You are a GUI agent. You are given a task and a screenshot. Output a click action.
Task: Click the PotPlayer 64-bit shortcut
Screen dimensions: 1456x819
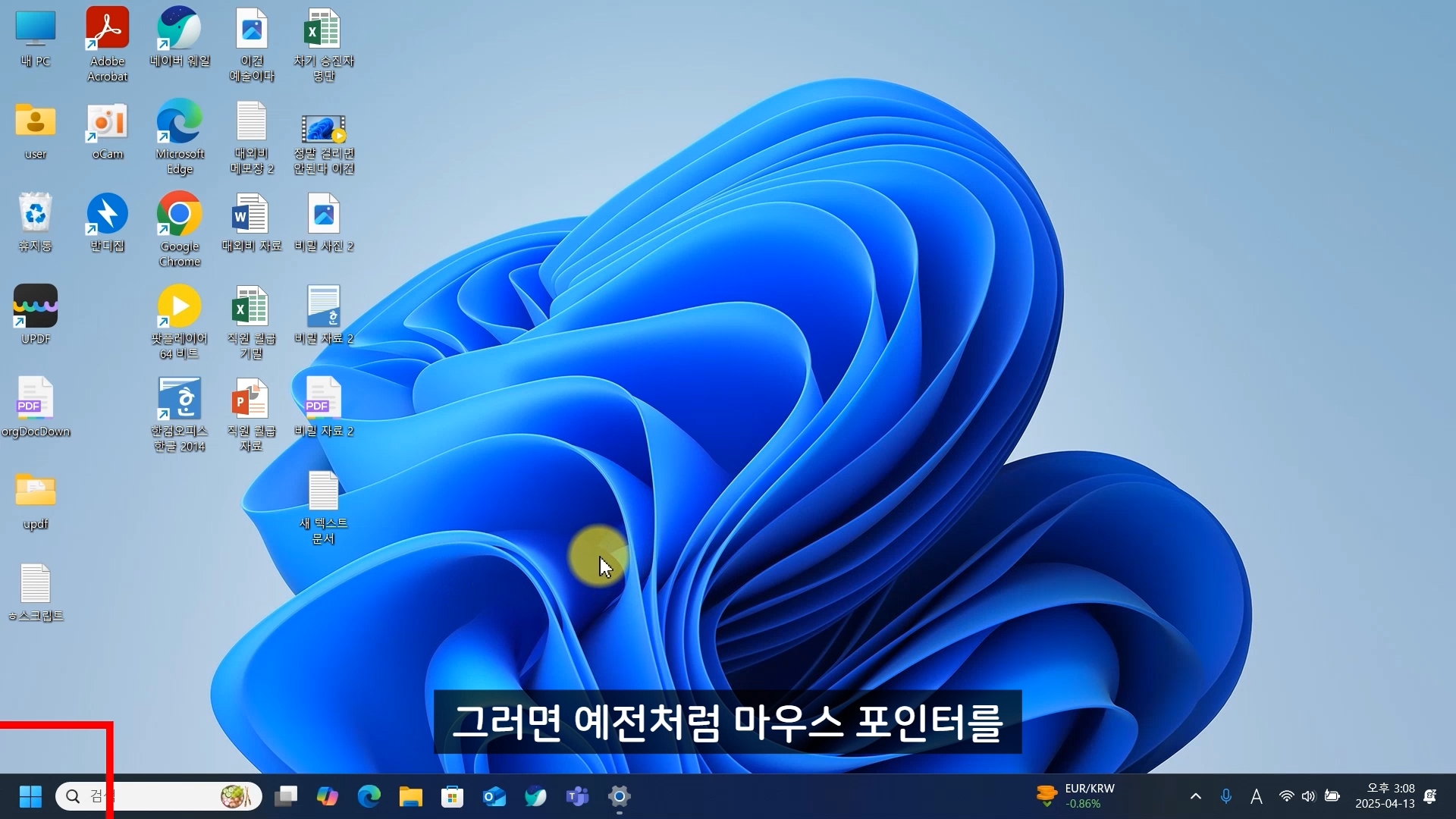point(179,306)
